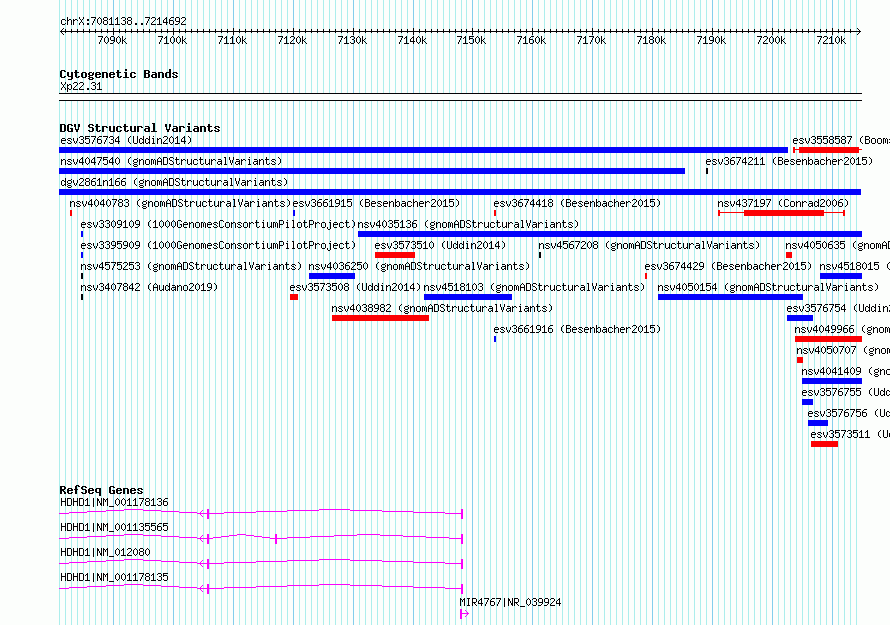Click the chrX:7081138..7214692 coordinate text
Screen dimensions: 890x625
pos(123,21)
